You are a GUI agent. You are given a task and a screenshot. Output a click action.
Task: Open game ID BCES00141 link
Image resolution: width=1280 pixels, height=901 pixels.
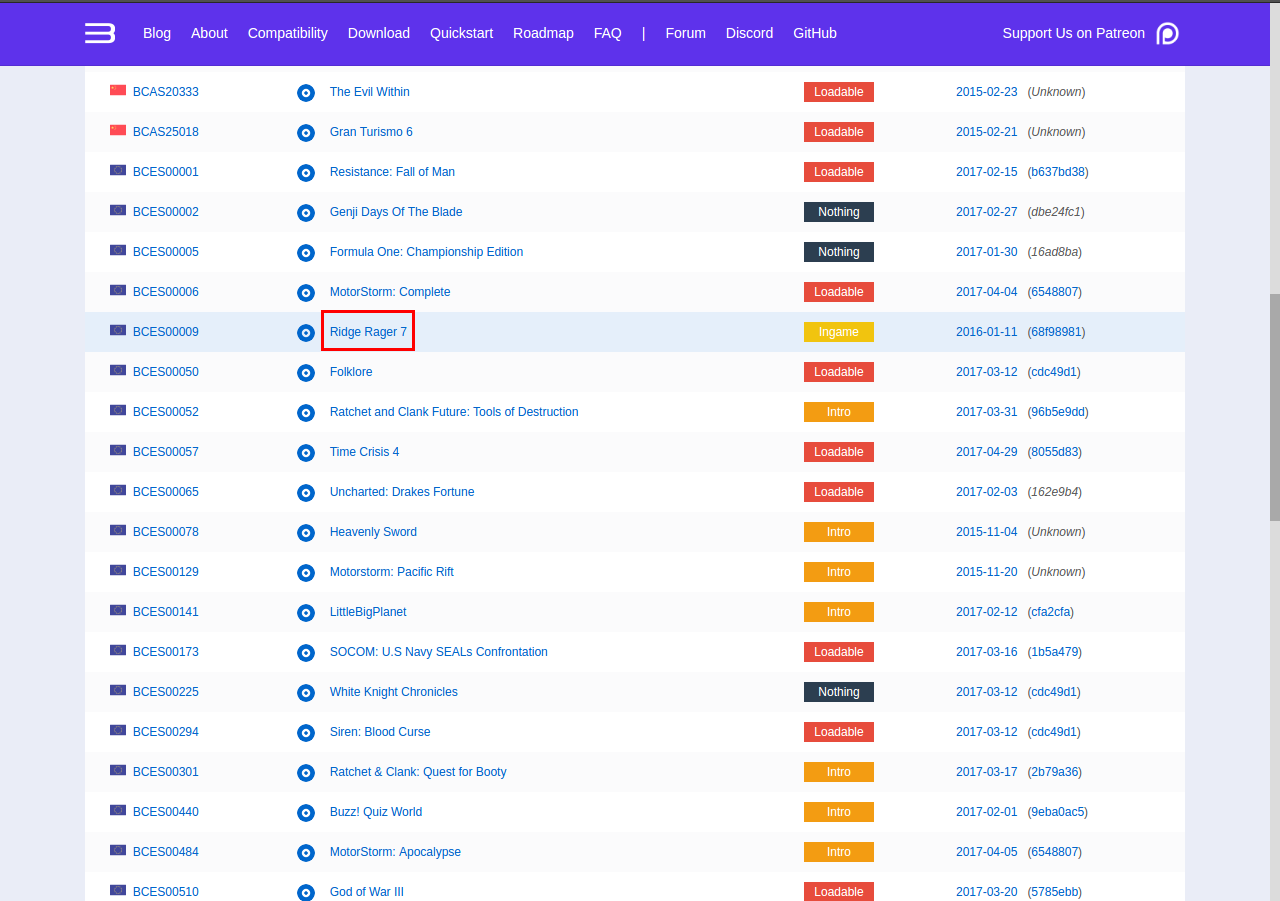coord(166,612)
